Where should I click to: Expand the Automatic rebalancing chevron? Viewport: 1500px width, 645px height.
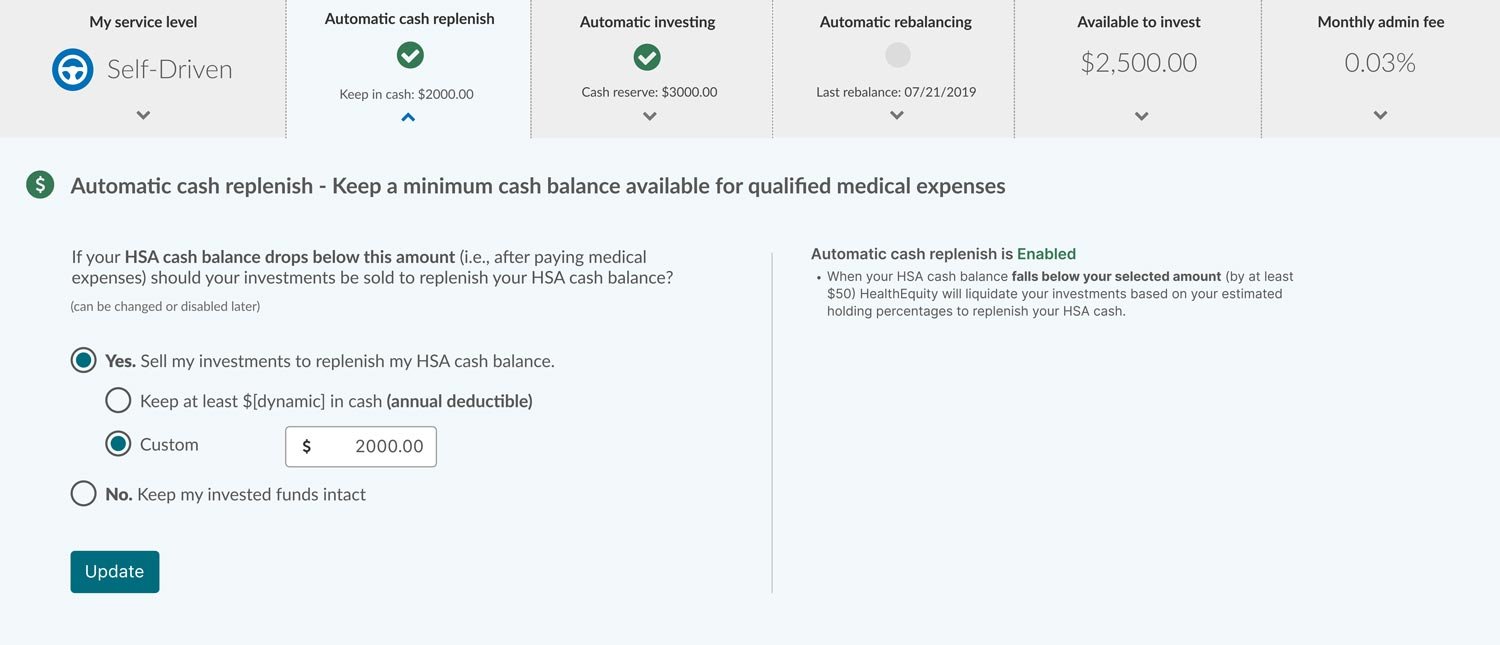(x=897, y=115)
